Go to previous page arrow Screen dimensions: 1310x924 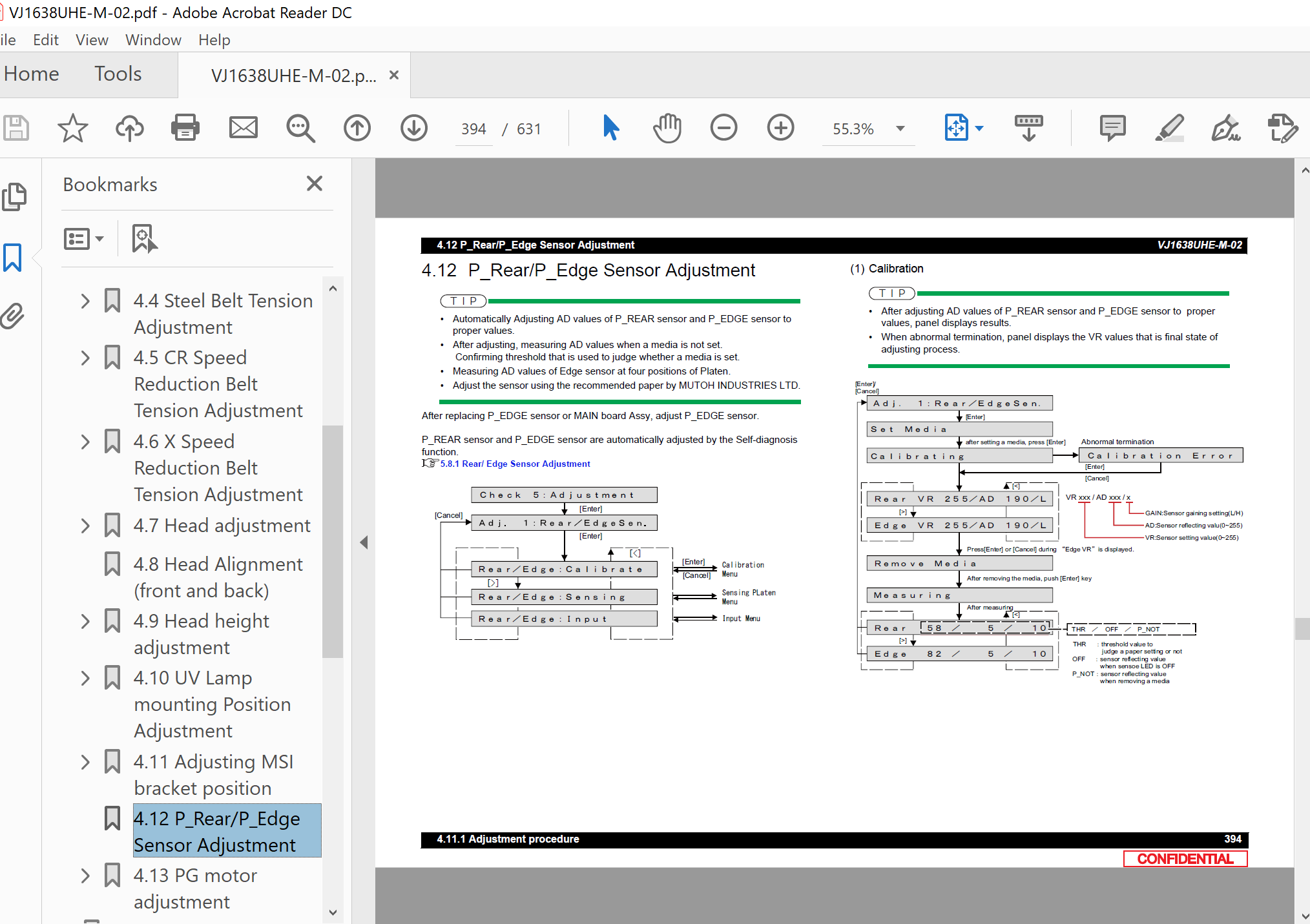[357, 128]
